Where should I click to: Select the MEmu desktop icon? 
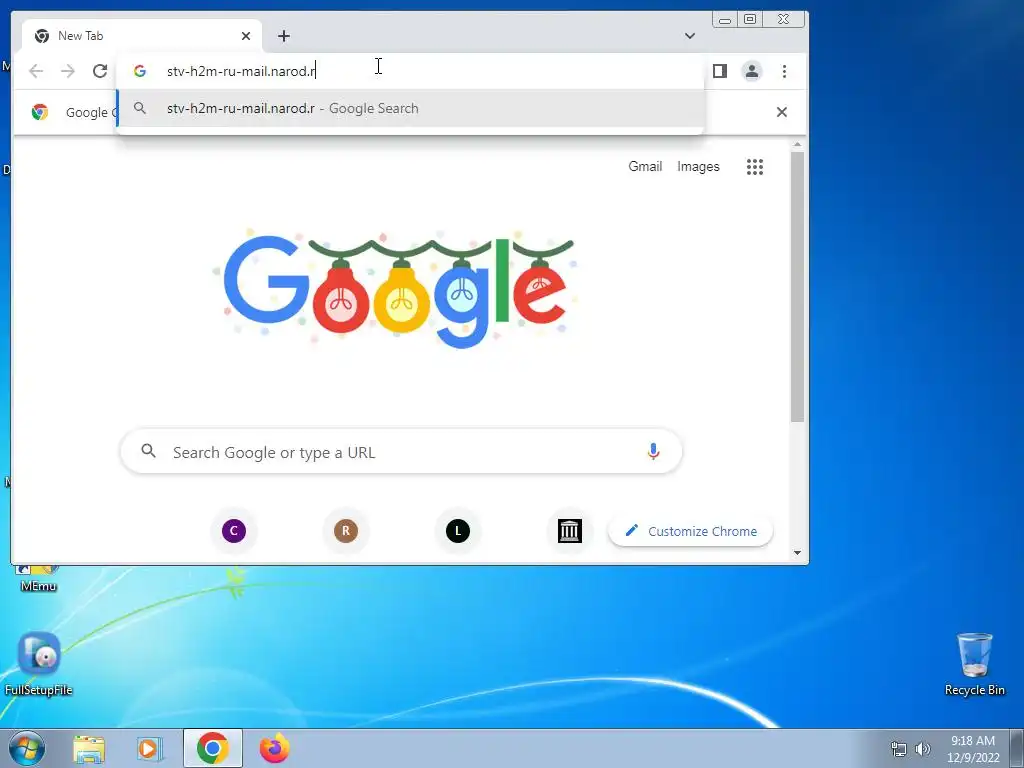coord(38,578)
